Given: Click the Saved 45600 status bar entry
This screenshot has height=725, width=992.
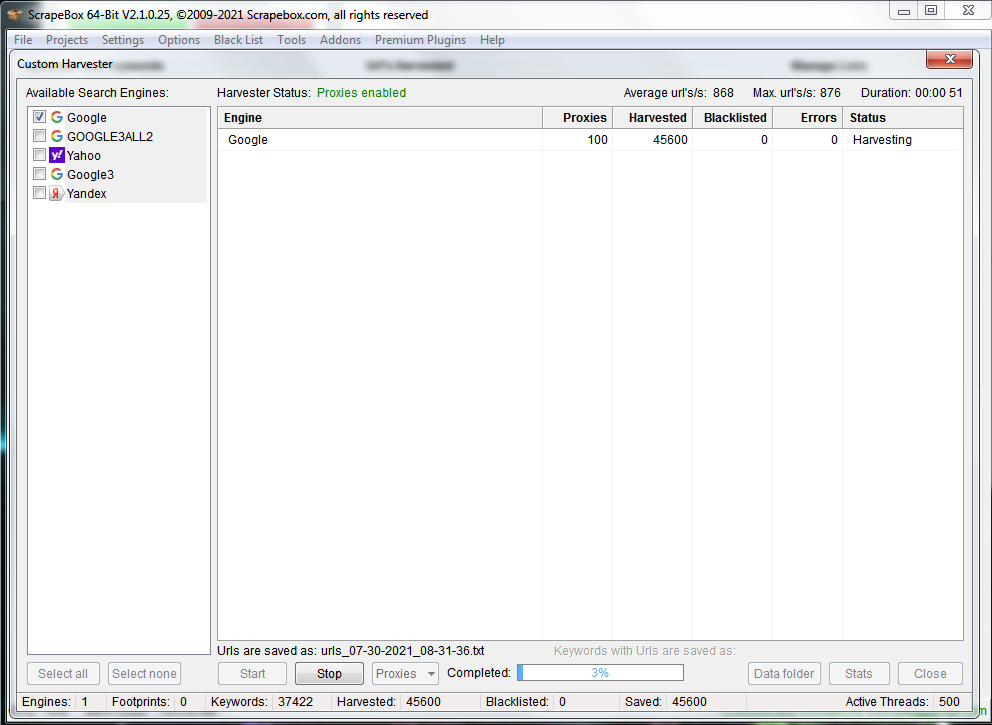Looking at the screenshot, I should pyautogui.click(x=666, y=702).
